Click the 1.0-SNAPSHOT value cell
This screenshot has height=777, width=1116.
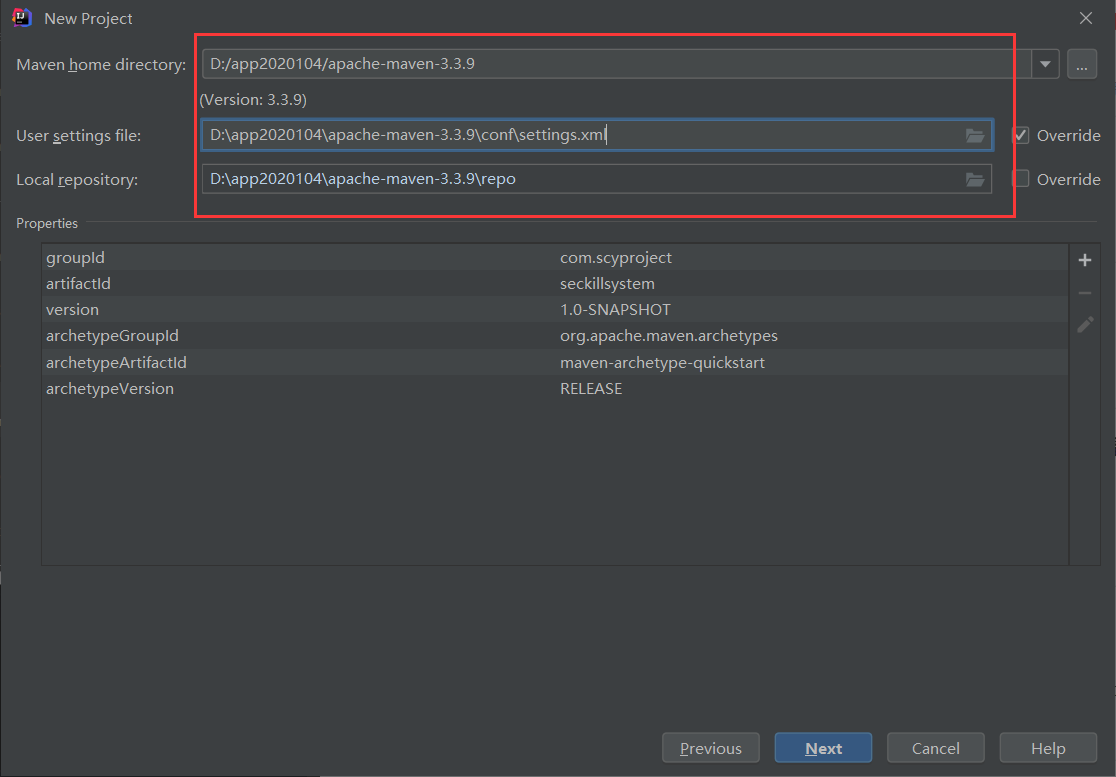pos(615,310)
